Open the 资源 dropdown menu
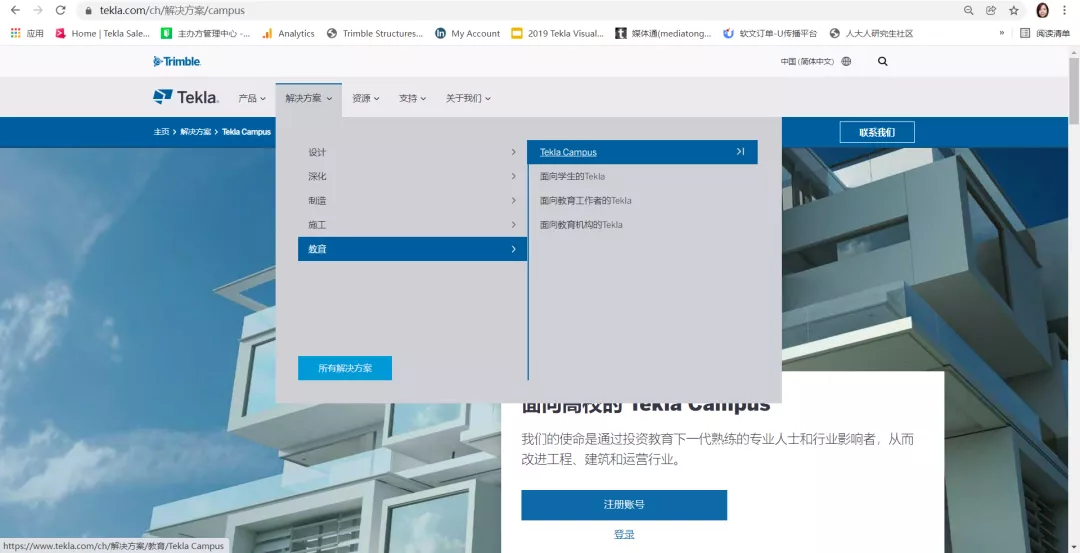1080x553 pixels. 366,98
